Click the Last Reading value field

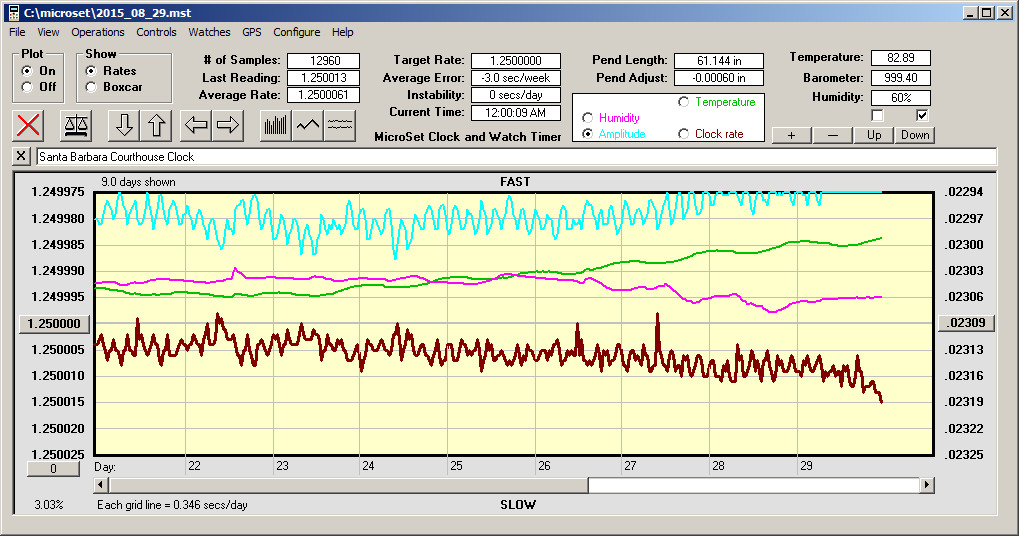(324, 78)
